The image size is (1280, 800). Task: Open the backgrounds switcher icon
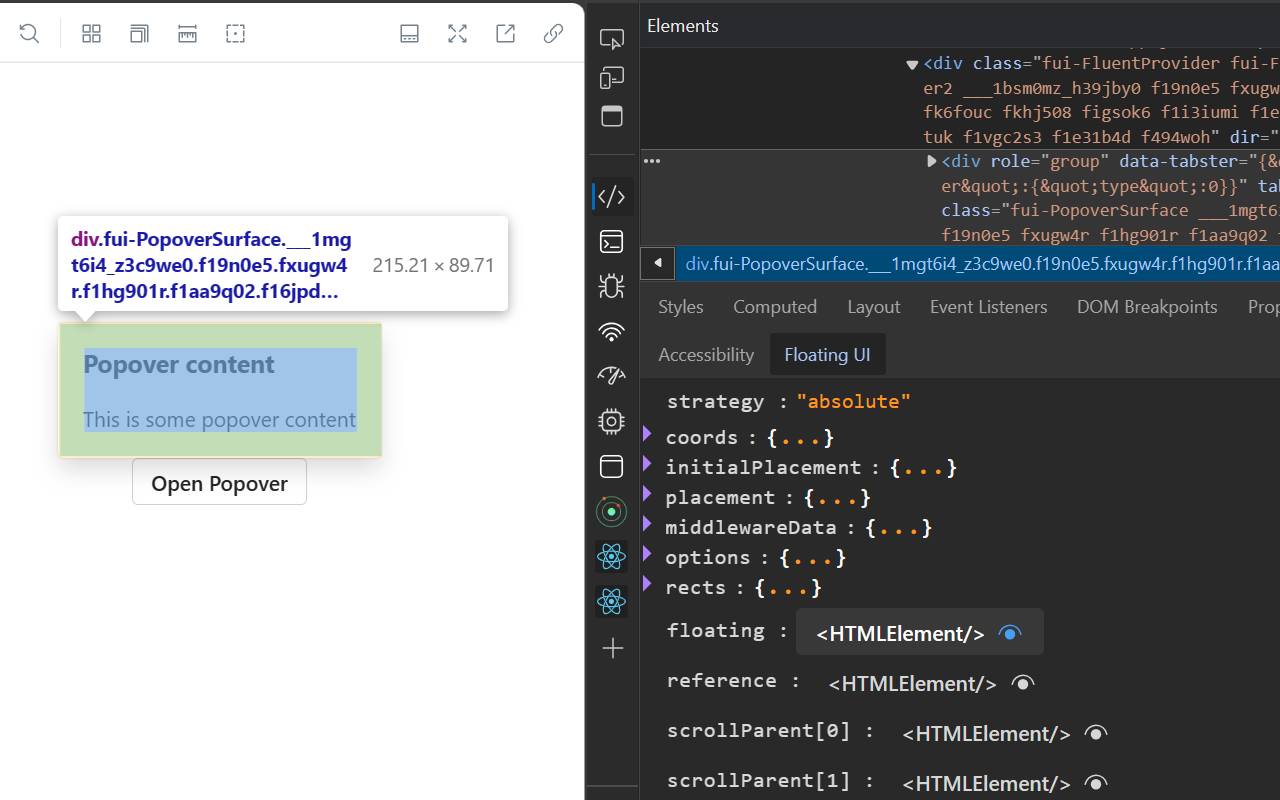(139, 34)
